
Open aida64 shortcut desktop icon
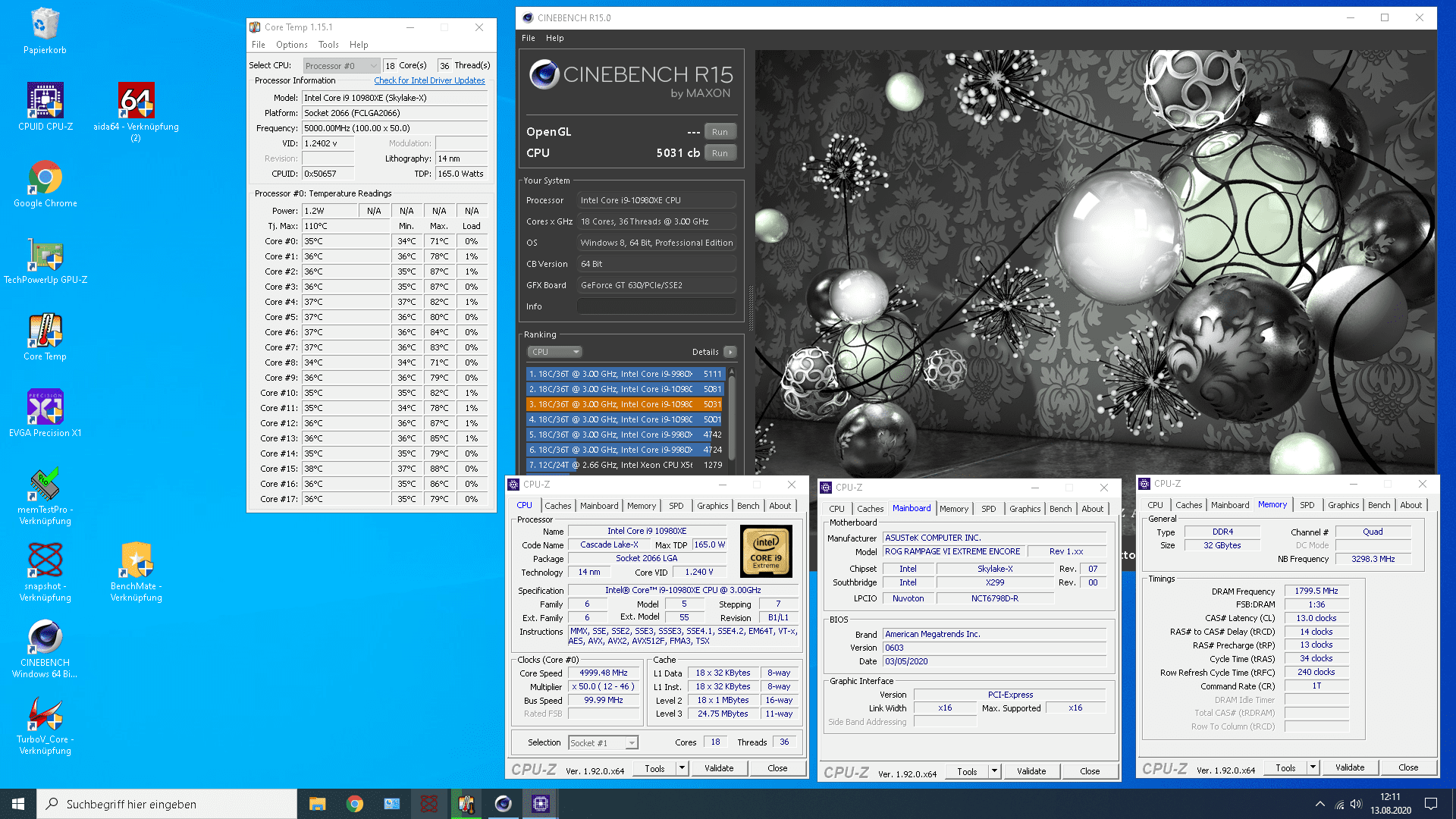136,112
